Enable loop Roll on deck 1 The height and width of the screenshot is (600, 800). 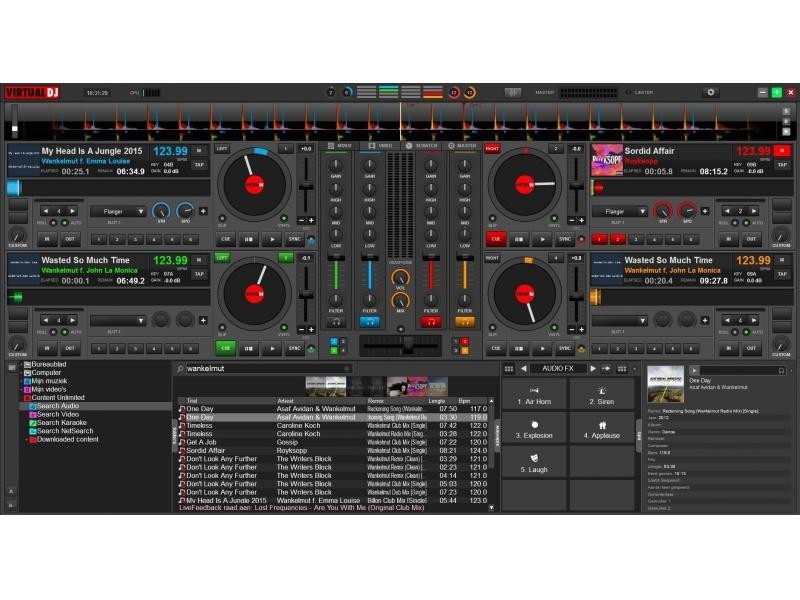tap(53, 223)
